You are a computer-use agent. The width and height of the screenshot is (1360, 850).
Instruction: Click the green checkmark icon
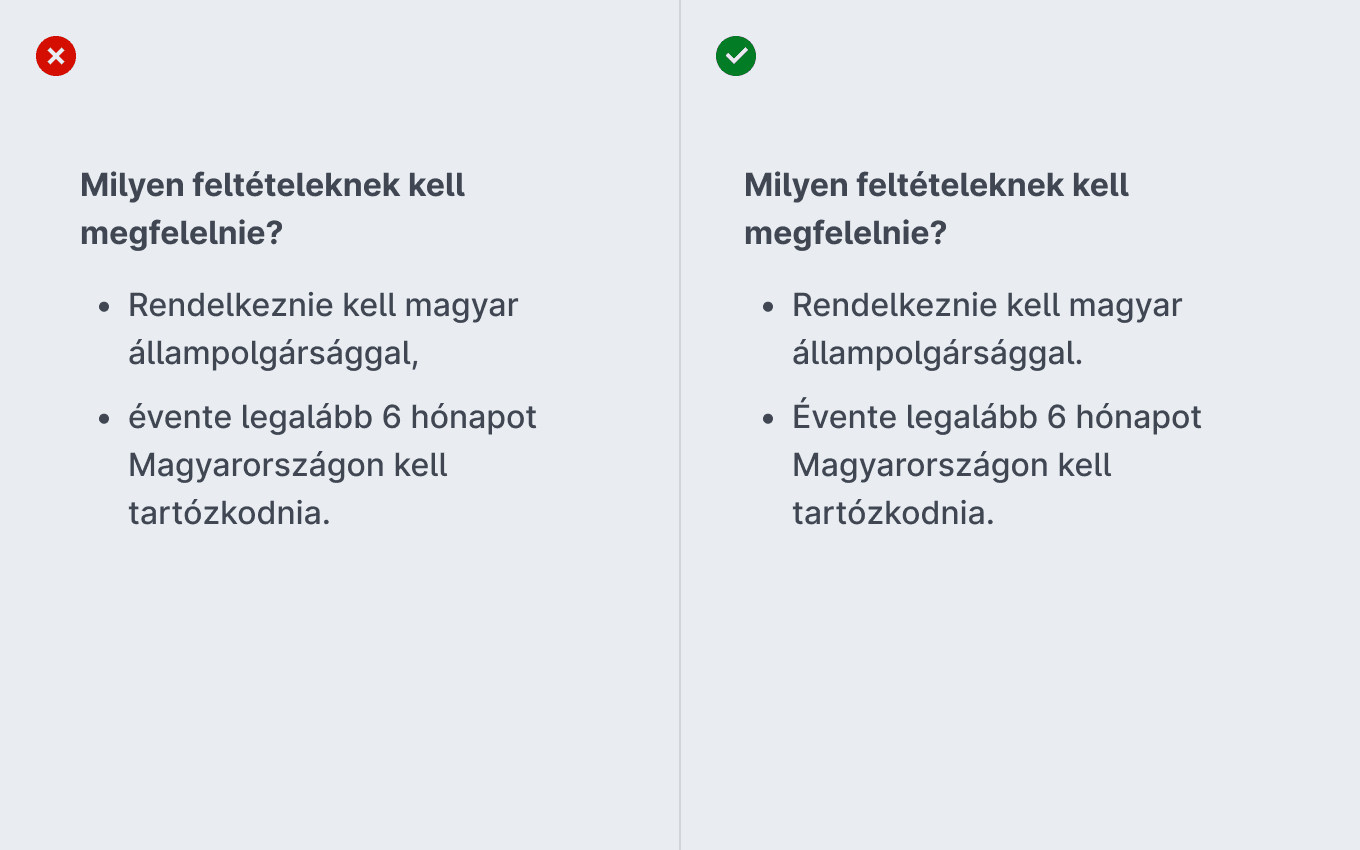[736, 56]
